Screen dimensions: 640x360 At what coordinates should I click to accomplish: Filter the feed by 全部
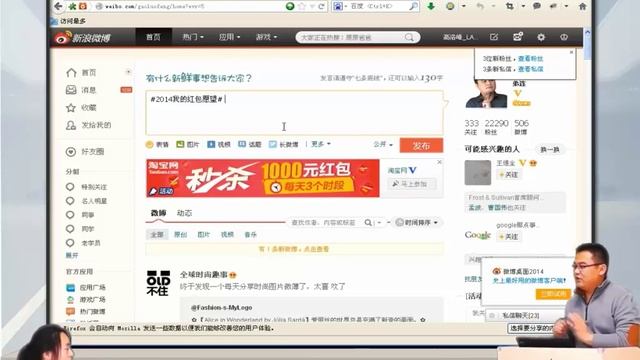(157, 235)
